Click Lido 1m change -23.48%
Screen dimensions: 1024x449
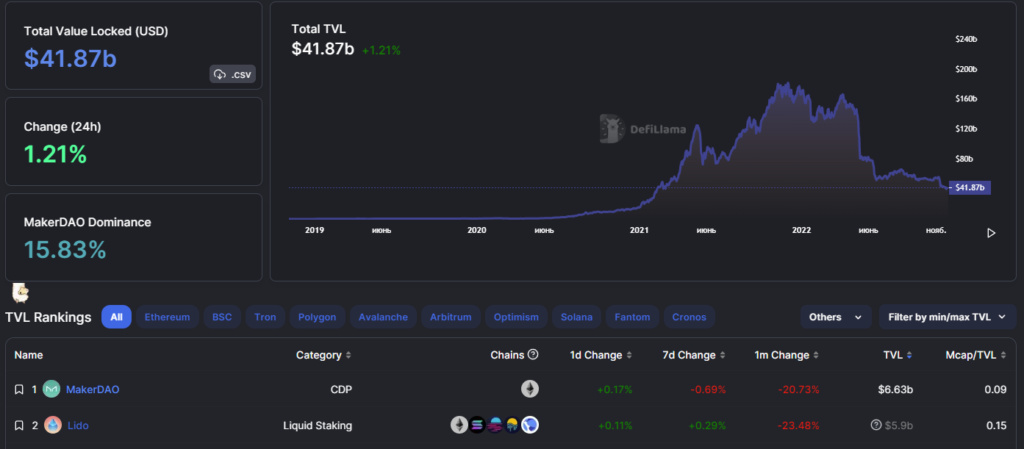coord(798,426)
